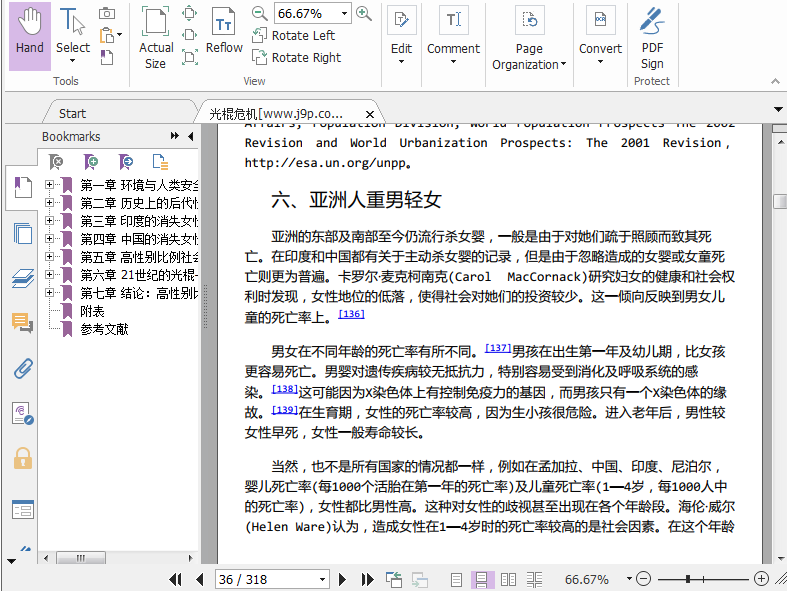Go to the next page arrow
Viewport: 787px width, 591px height.
point(342,579)
